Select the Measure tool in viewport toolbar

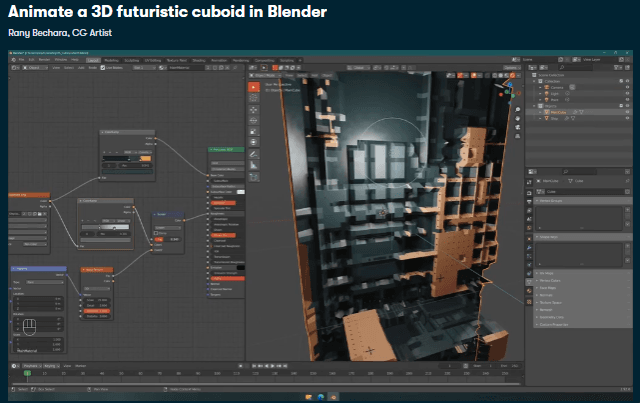(x=253, y=165)
